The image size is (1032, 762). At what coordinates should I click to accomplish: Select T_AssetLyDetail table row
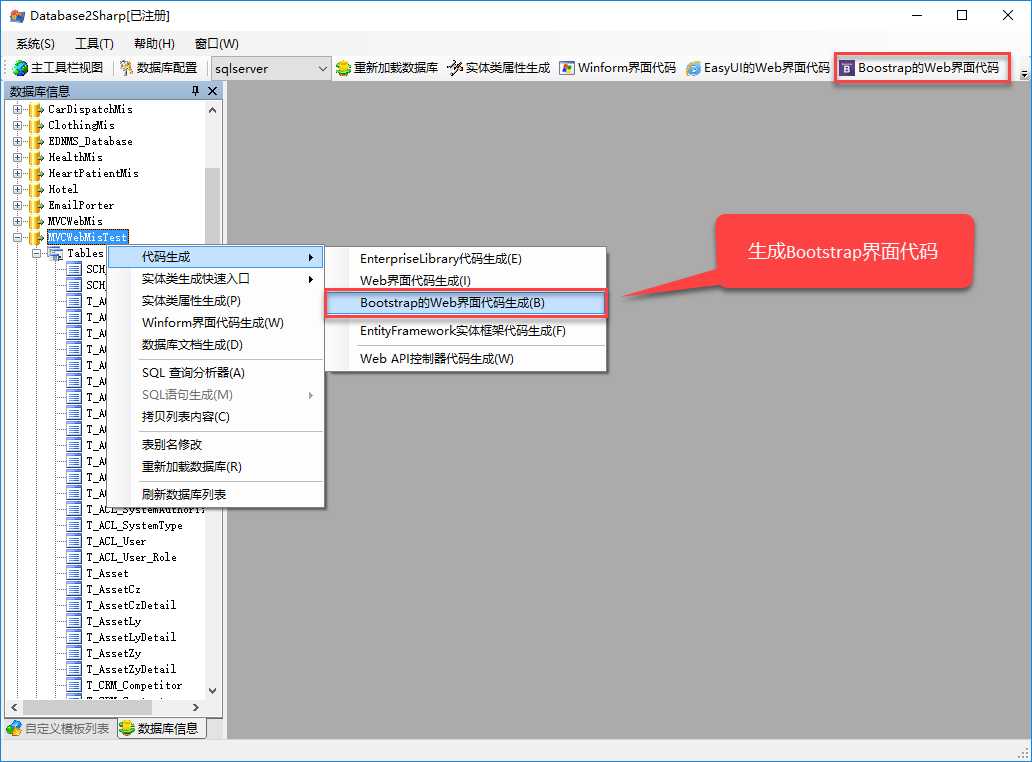coord(131,638)
